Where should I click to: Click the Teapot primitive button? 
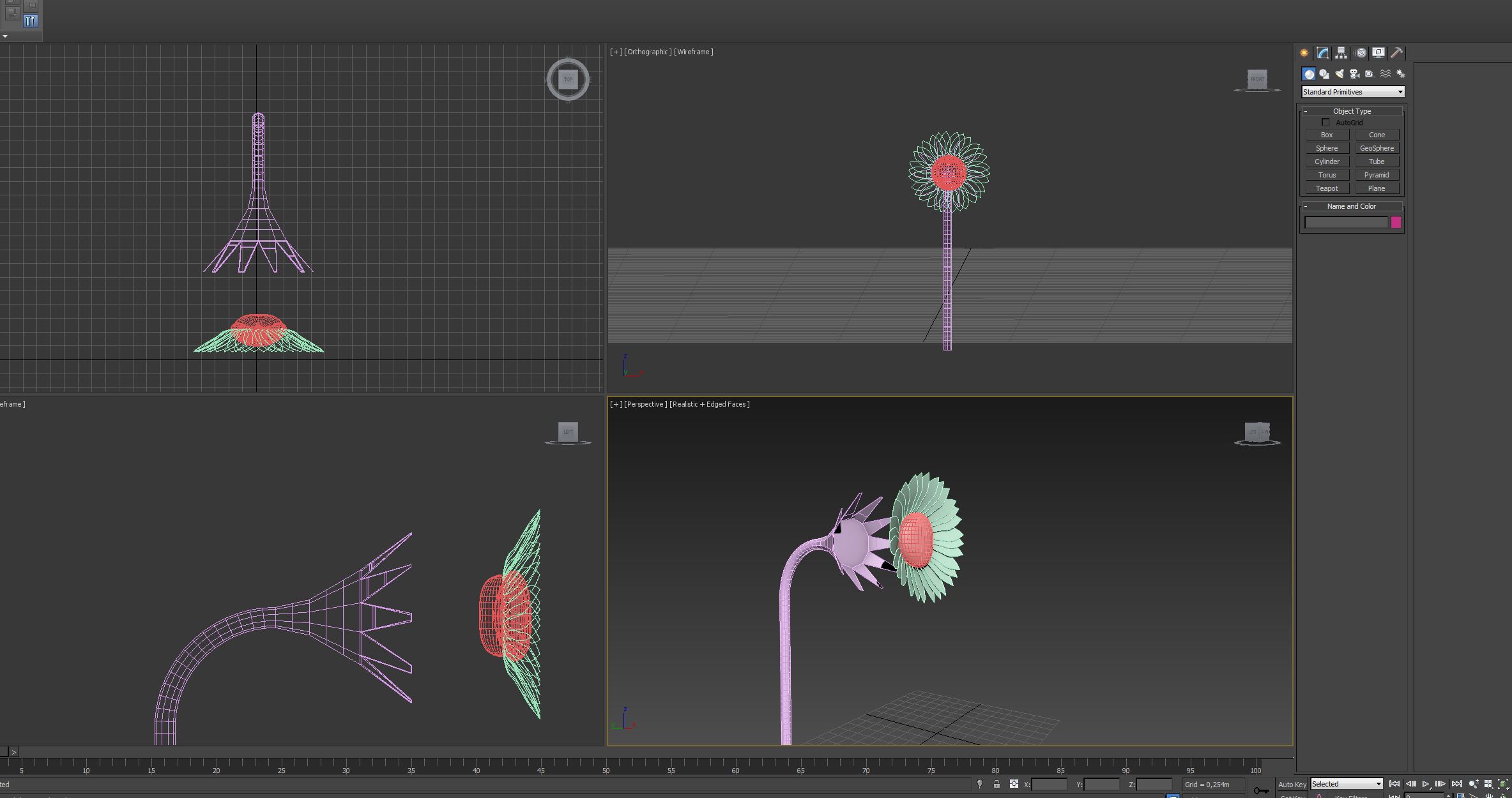coord(1327,188)
